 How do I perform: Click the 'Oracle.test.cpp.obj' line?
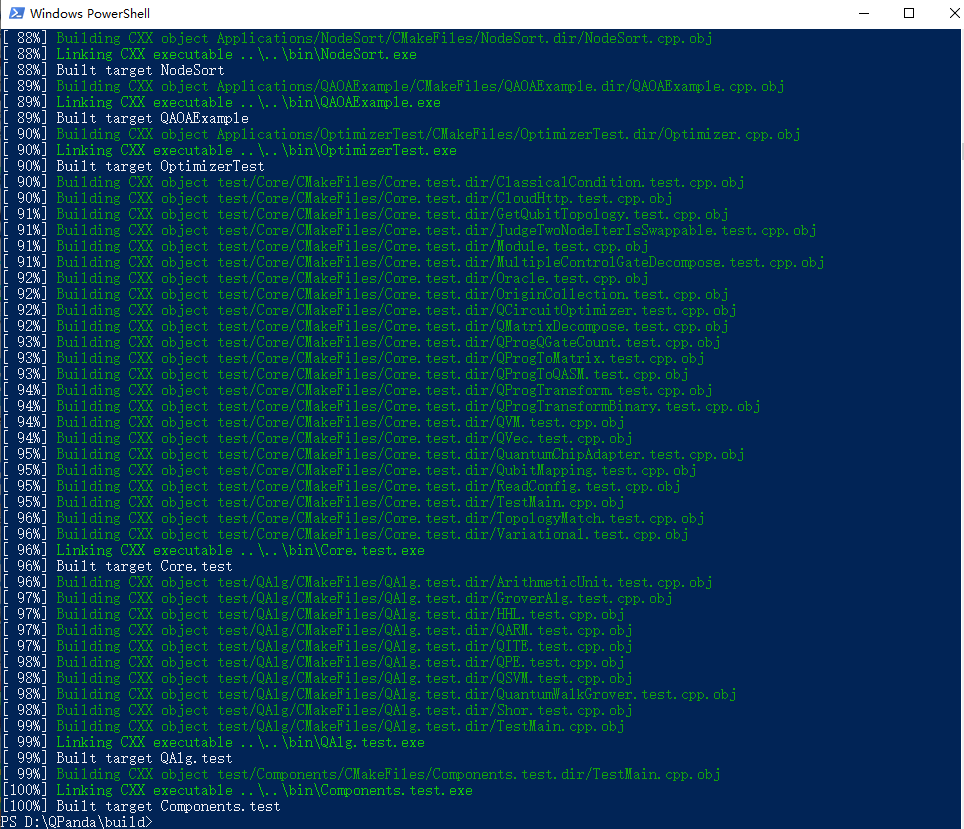325,278
